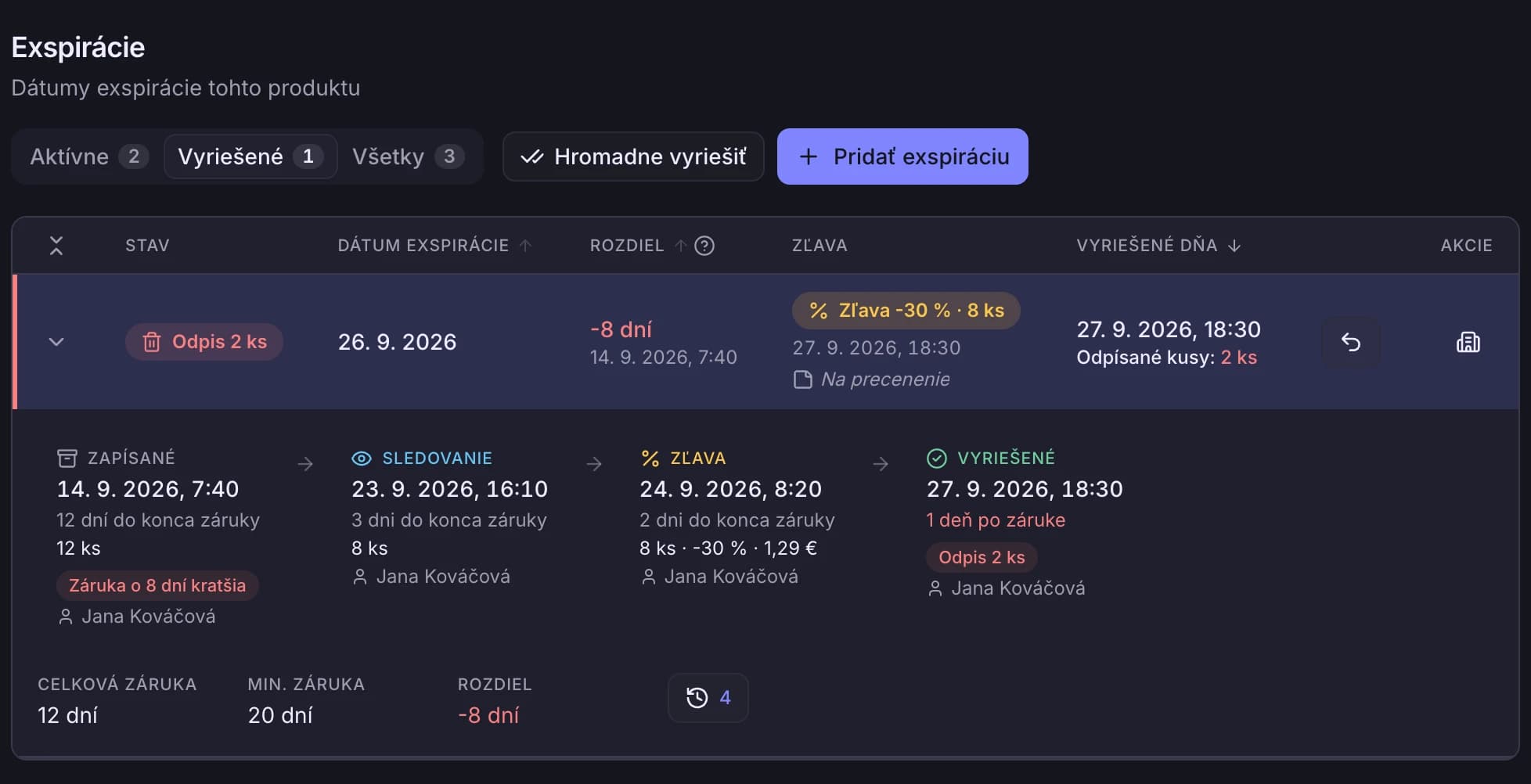Click the Odpísané kusy: 2 ks text
The image size is (1531, 784).
tap(1166, 358)
